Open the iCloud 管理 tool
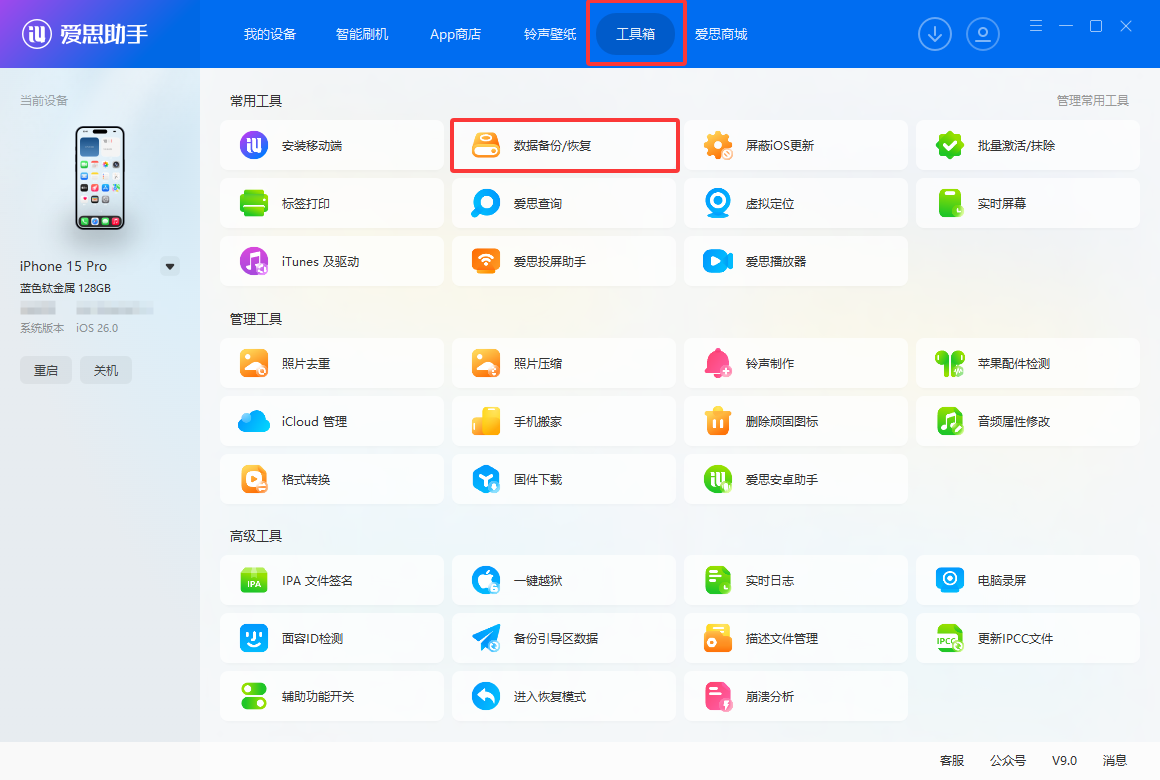Screen dimensions: 1160x780 (x=331, y=422)
